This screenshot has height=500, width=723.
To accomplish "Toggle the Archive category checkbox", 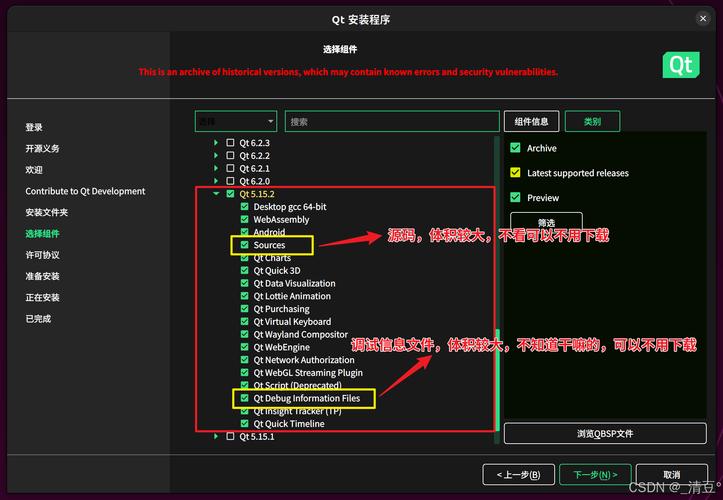I will (x=515, y=148).
